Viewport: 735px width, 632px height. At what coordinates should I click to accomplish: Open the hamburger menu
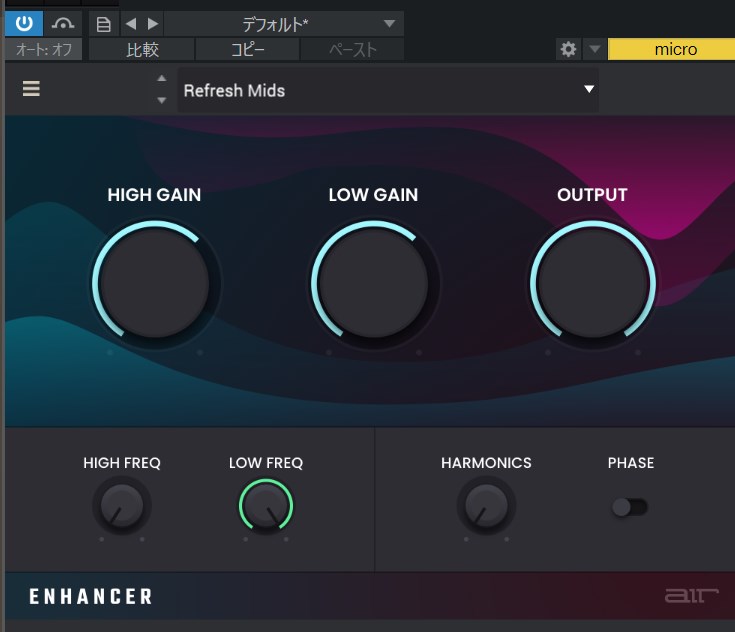click(x=32, y=89)
